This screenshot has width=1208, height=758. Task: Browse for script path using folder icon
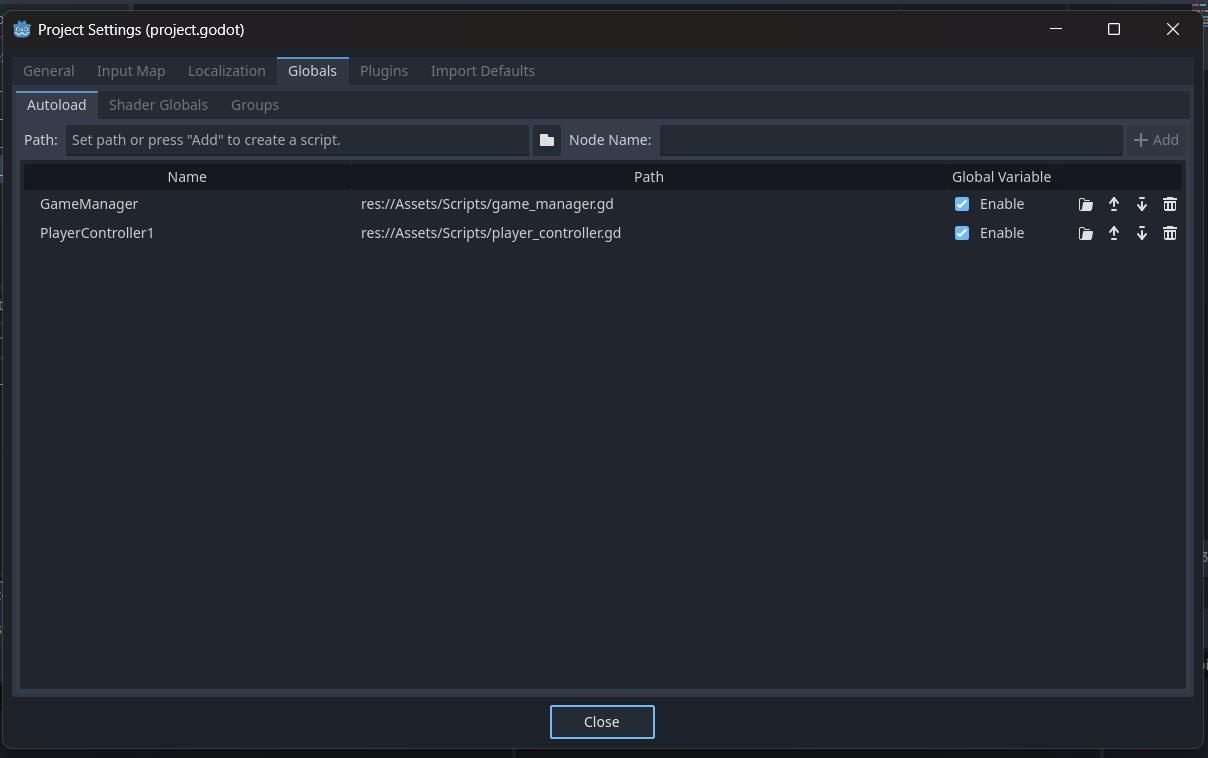(546, 140)
